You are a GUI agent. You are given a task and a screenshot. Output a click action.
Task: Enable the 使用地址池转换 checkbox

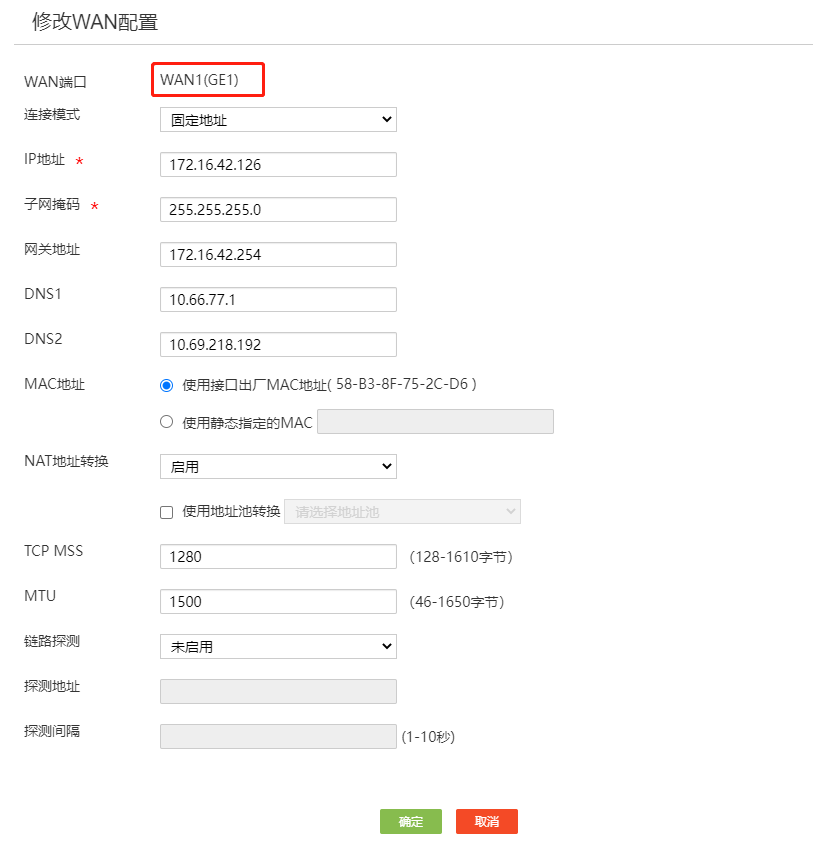166,512
